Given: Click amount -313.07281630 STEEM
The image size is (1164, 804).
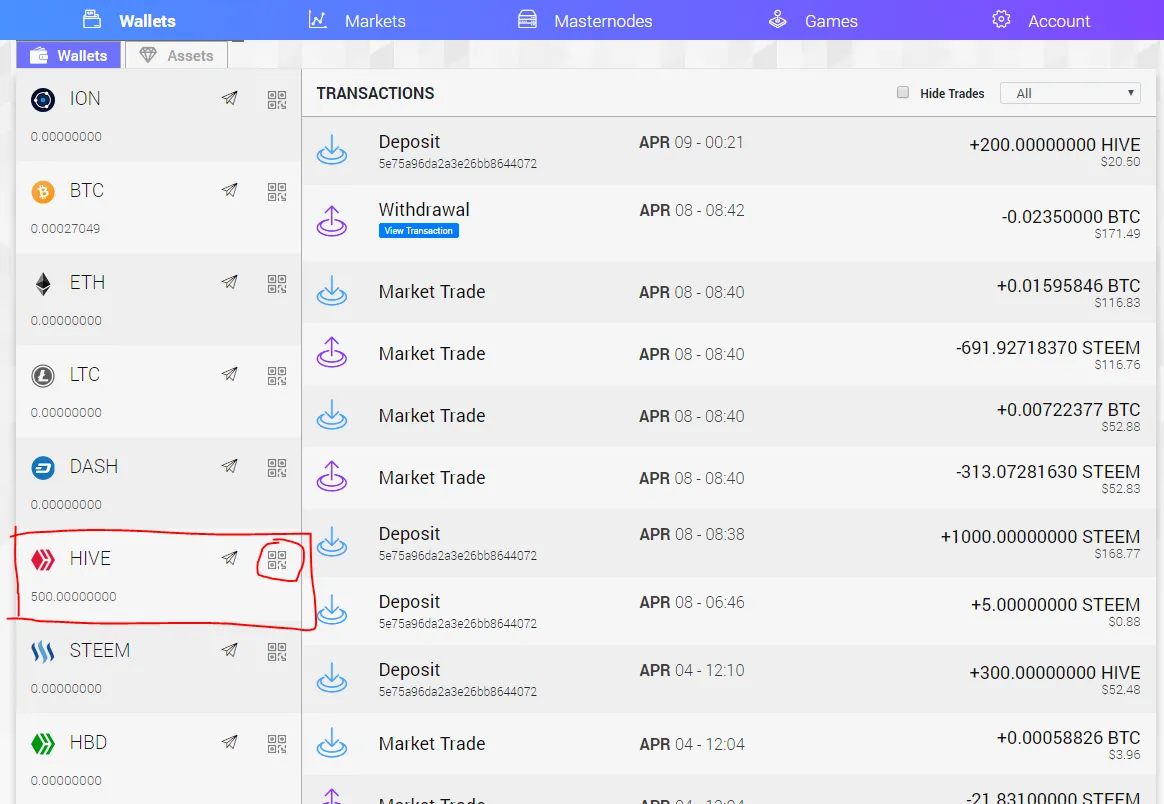Looking at the screenshot, I should [1047, 472].
